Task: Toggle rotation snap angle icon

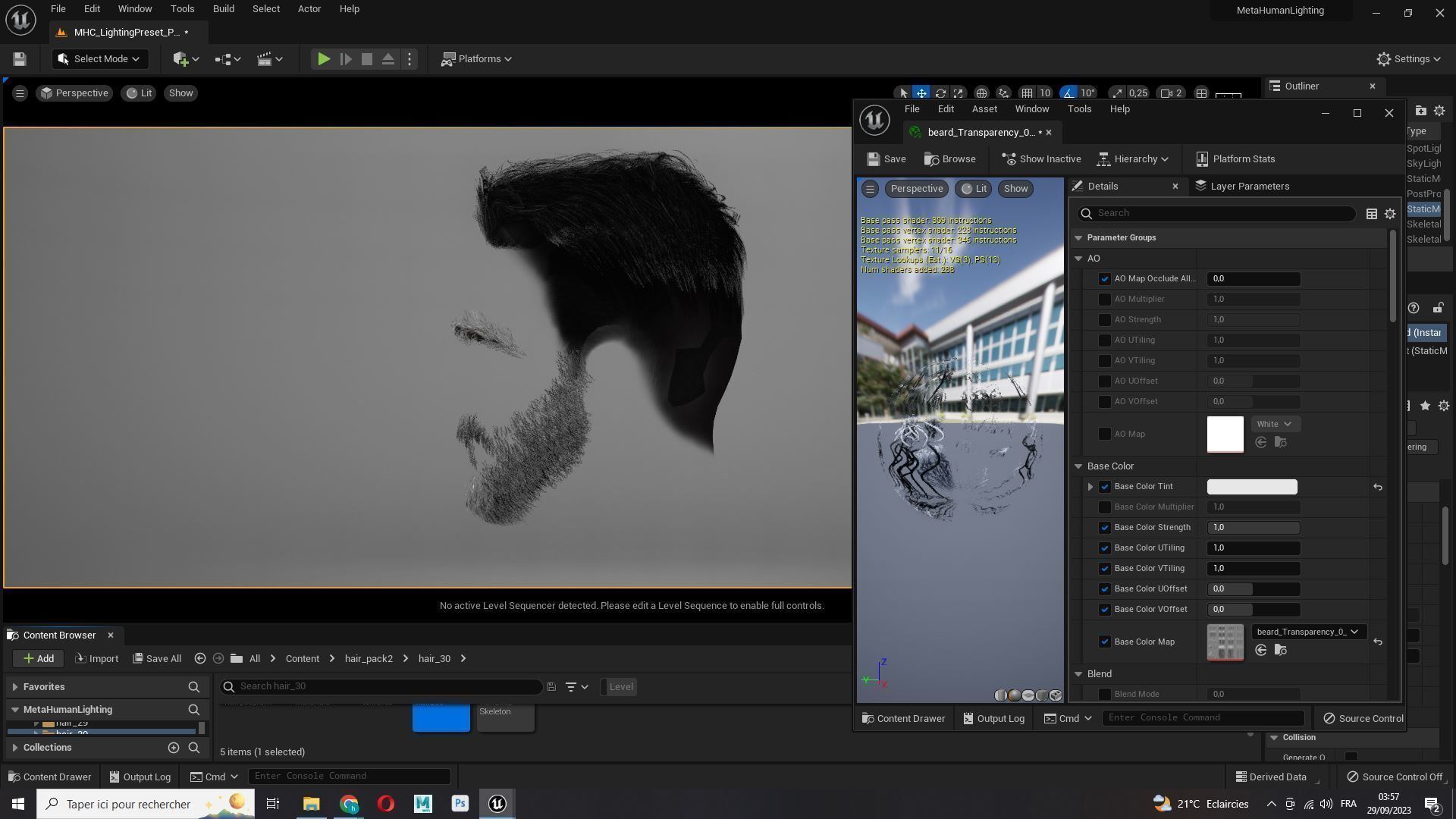Action: pyautogui.click(x=1068, y=93)
